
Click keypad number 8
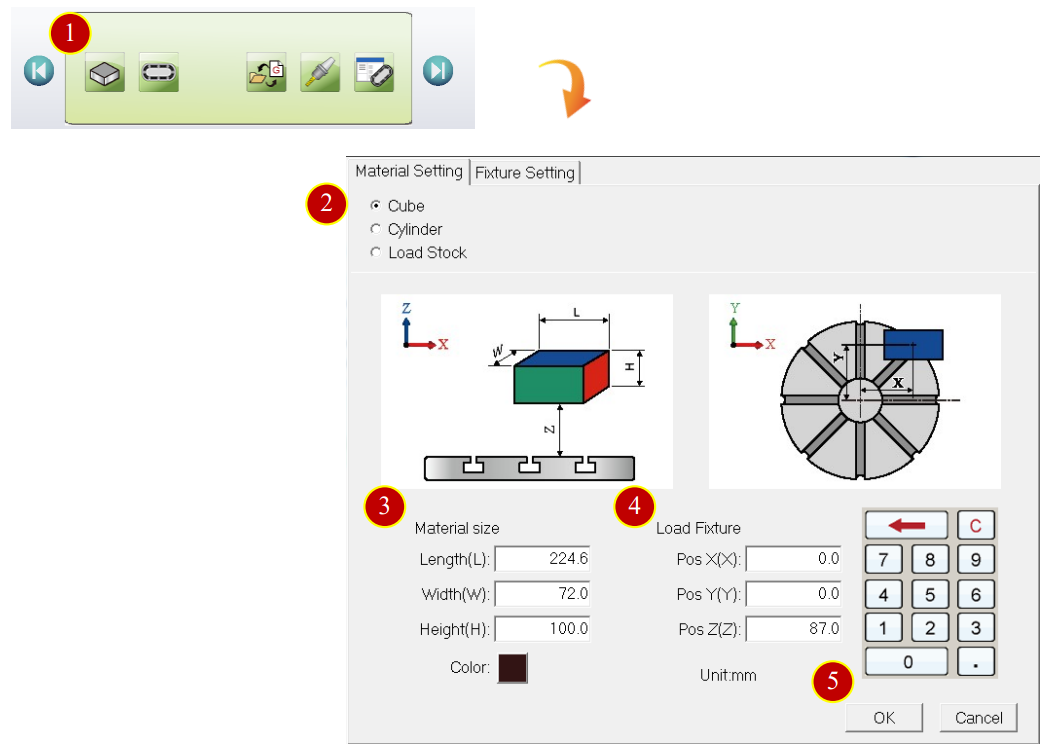click(x=929, y=559)
